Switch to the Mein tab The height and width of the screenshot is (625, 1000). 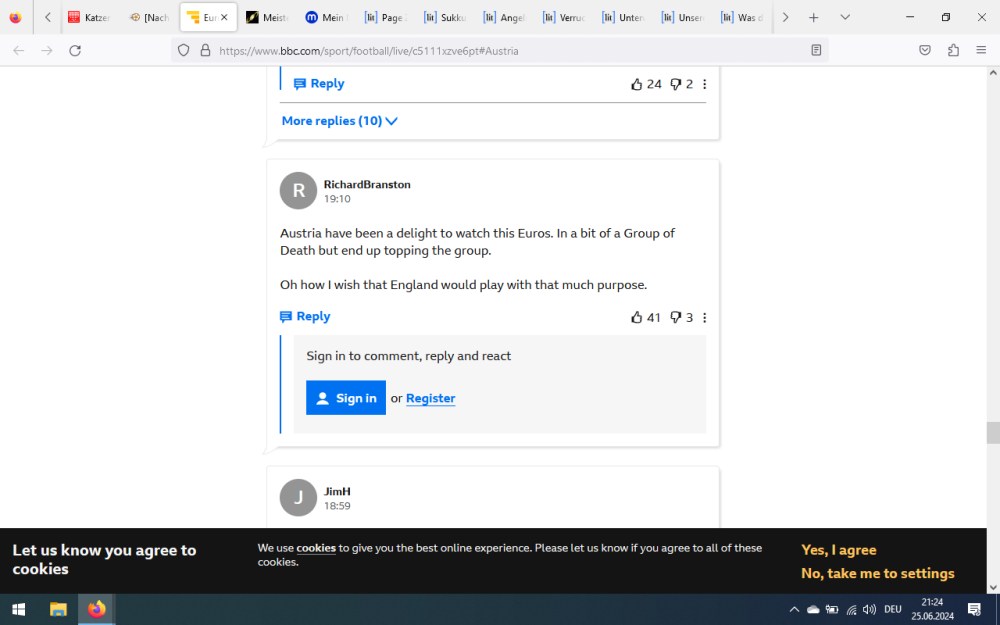point(325,17)
